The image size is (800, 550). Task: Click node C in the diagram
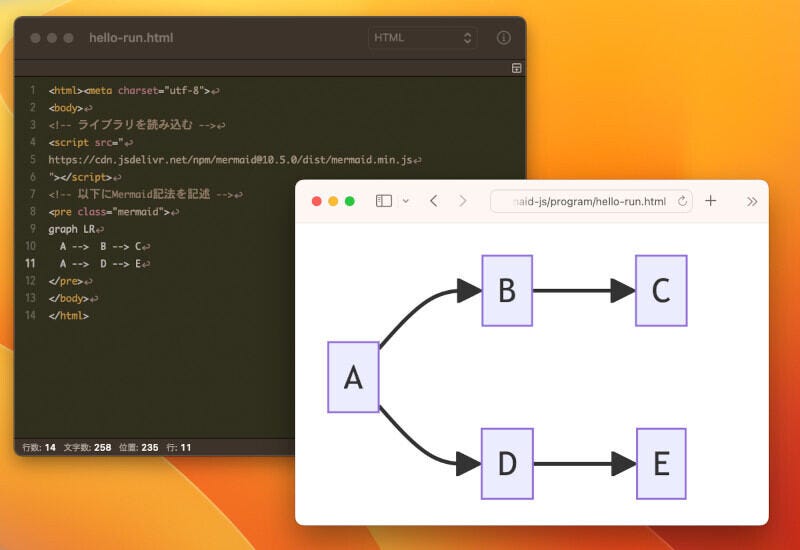(x=661, y=291)
